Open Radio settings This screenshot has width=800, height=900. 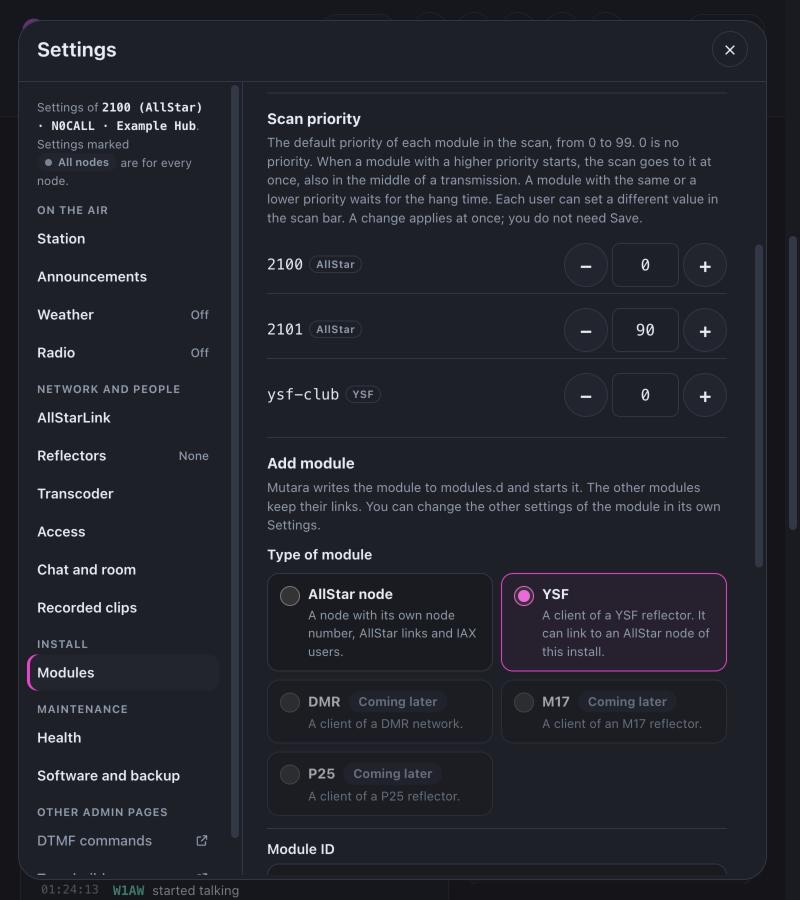(x=123, y=352)
